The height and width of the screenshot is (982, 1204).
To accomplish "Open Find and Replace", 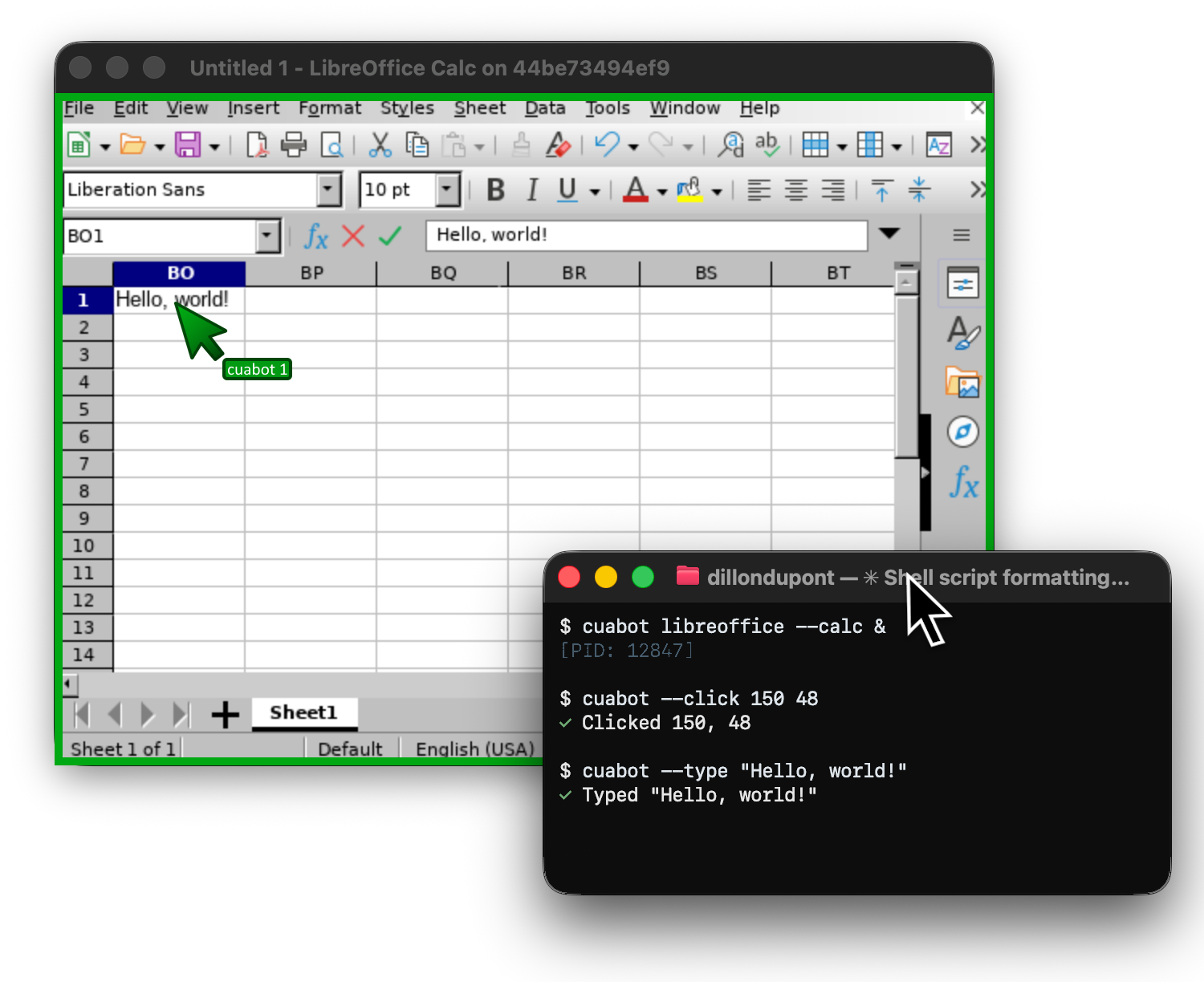I will (731, 145).
